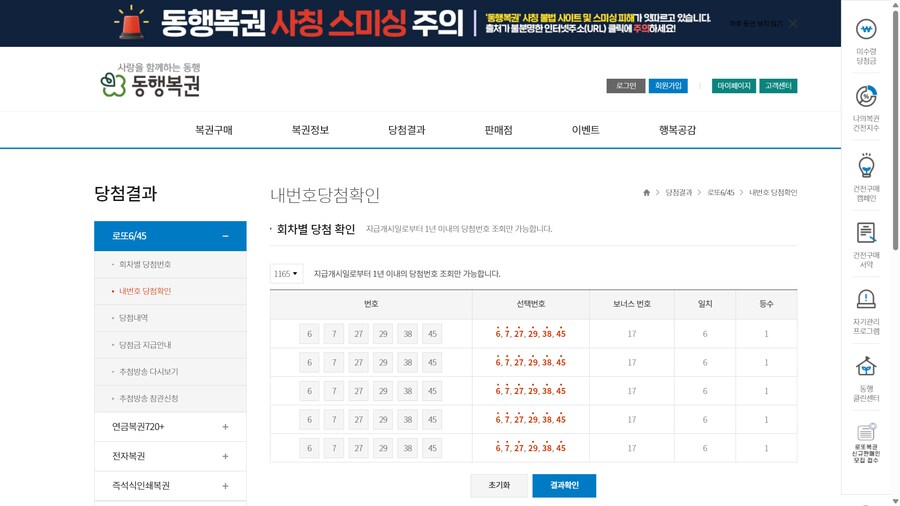Open 당첨금 지급안내 in the sidebar
Viewport: 900px width, 506px height.
pyautogui.click(x=145, y=345)
